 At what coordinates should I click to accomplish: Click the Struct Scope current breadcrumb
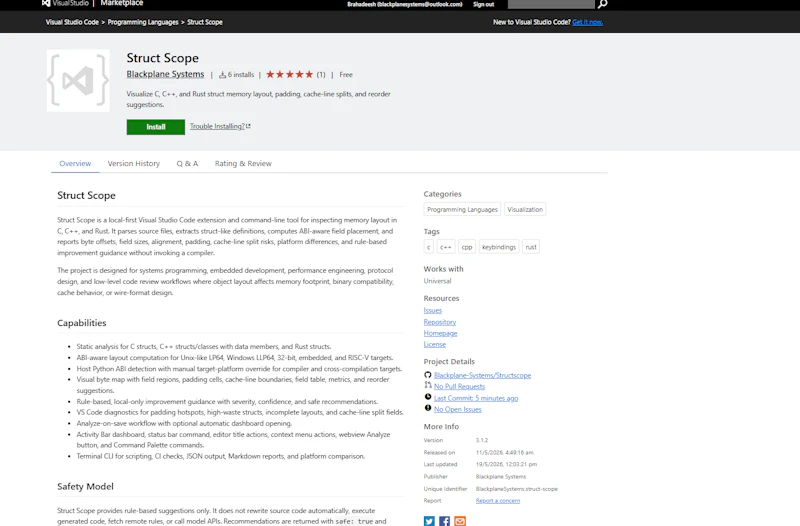(x=205, y=22)
